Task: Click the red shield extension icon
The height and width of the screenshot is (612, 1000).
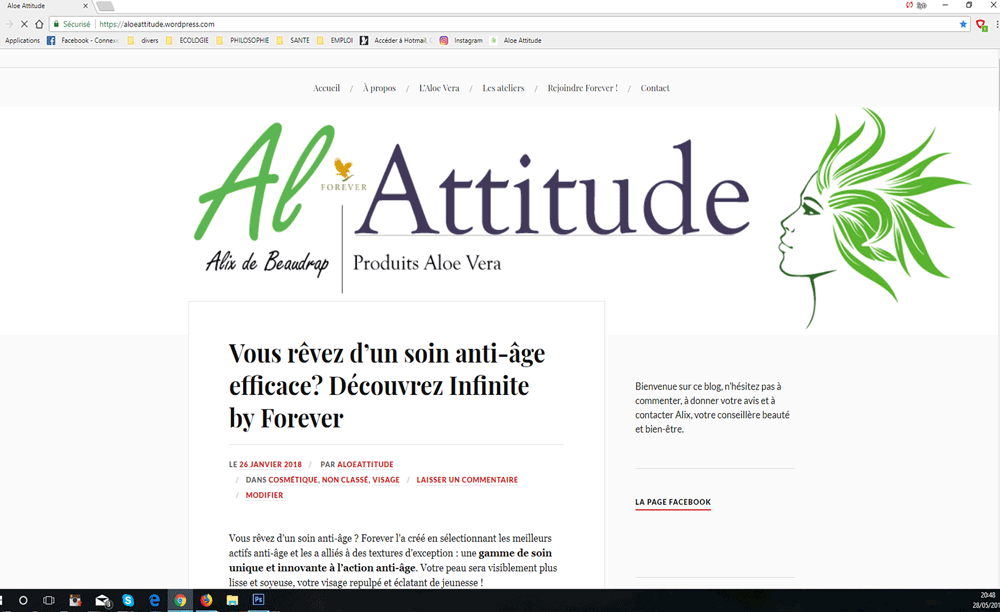Action: click(x=982, y=25)
